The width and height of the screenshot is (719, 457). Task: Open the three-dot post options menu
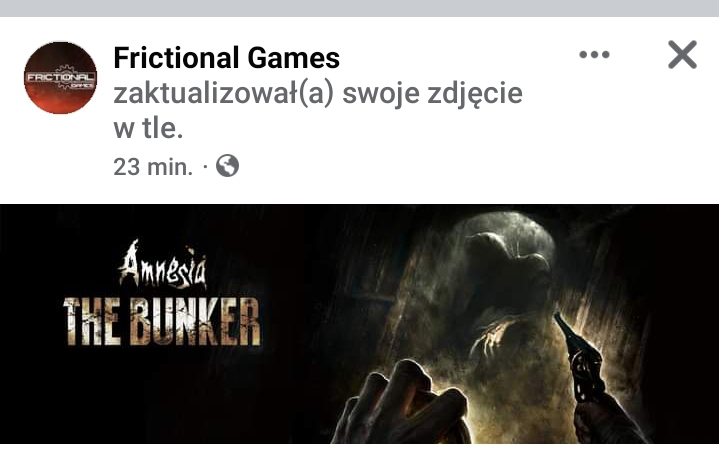pyautogui.click(x=594, y=55)
